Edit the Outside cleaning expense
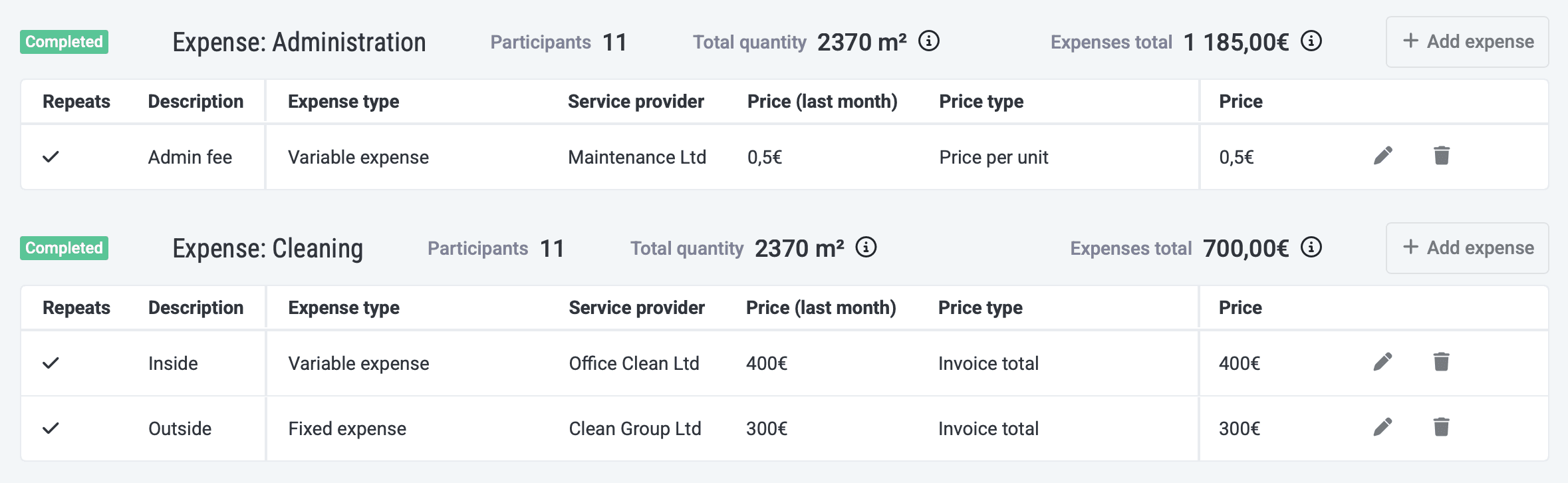This screenshot has width=1568, height=483. pos(1383,427)
